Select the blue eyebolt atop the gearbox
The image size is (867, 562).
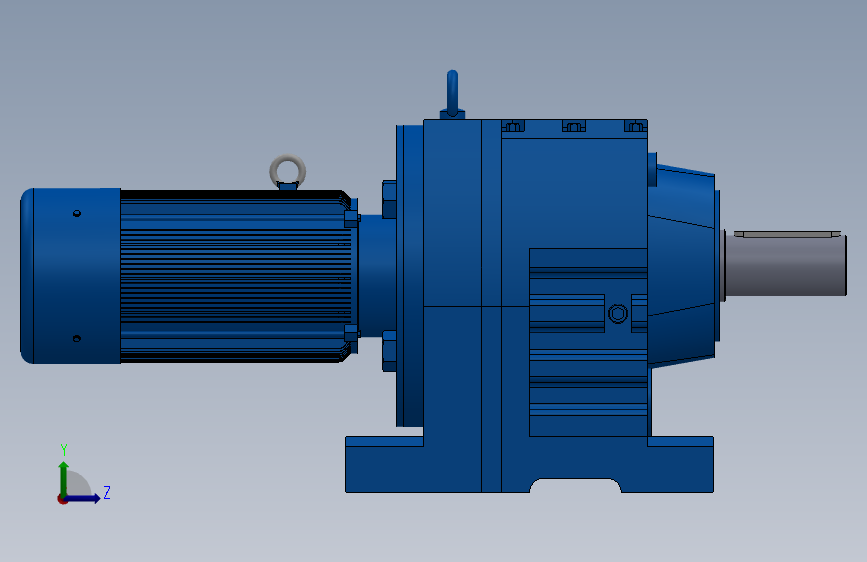coord(452,95)
